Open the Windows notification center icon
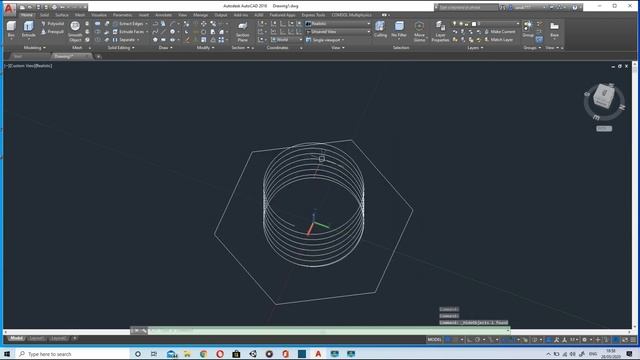Screen dimensions: 640x360 point(629,354)
